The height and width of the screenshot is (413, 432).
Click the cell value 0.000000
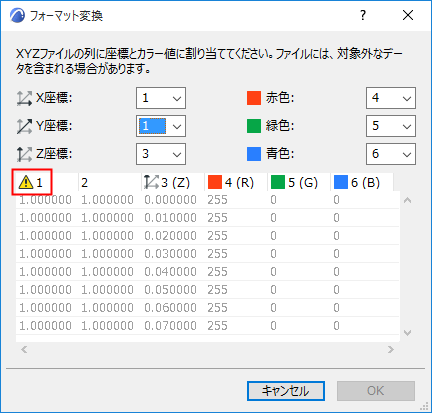pos(170,200)
